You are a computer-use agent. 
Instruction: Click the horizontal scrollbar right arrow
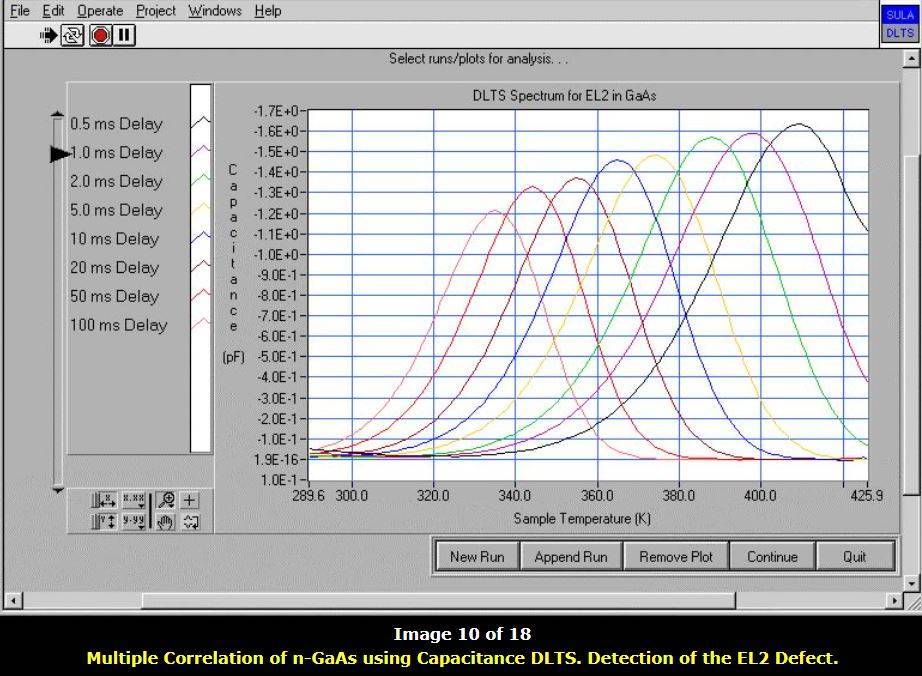(894, 601)
